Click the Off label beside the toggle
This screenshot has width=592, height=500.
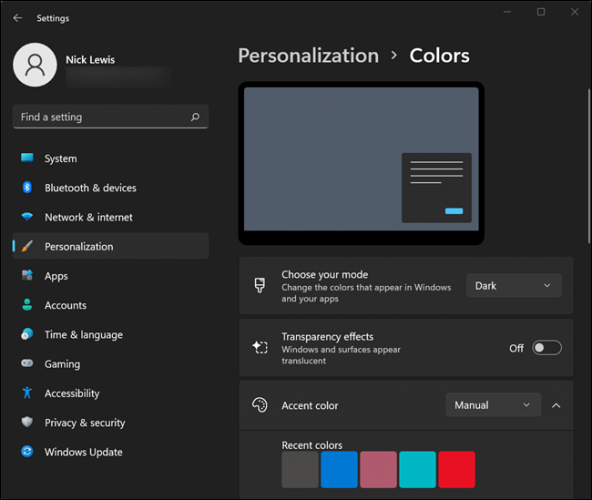[516, 348]
